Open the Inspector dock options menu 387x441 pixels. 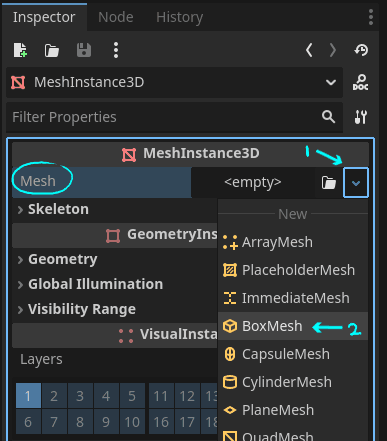[371, 17]
